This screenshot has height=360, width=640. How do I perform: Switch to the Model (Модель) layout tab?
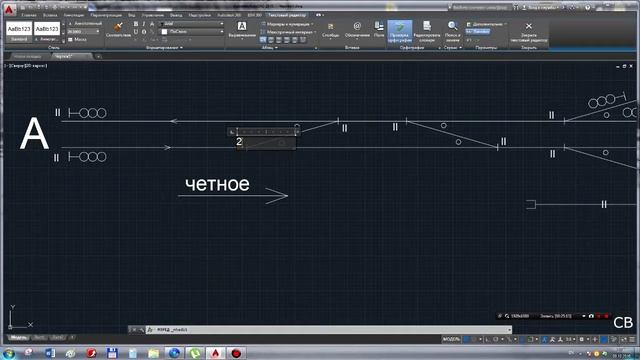click(x=18, y=338)
